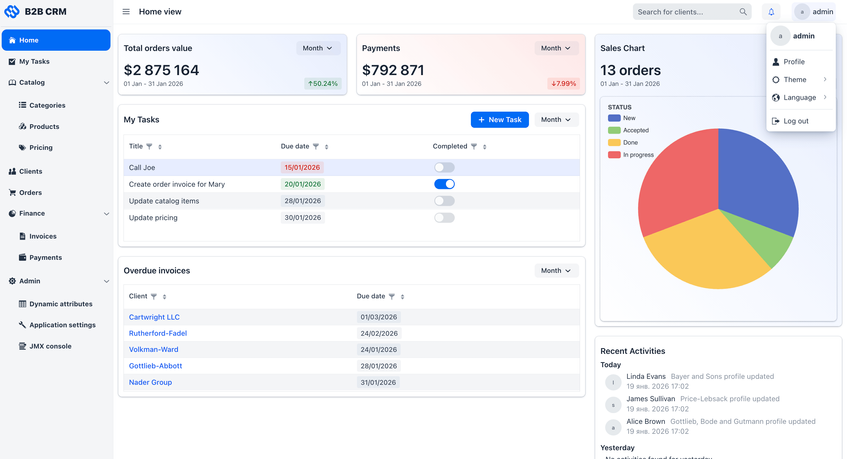The width and height of the screenshot is (847, 459).
Task: Click the filter icon on Title column
Action: pos(150,147)
